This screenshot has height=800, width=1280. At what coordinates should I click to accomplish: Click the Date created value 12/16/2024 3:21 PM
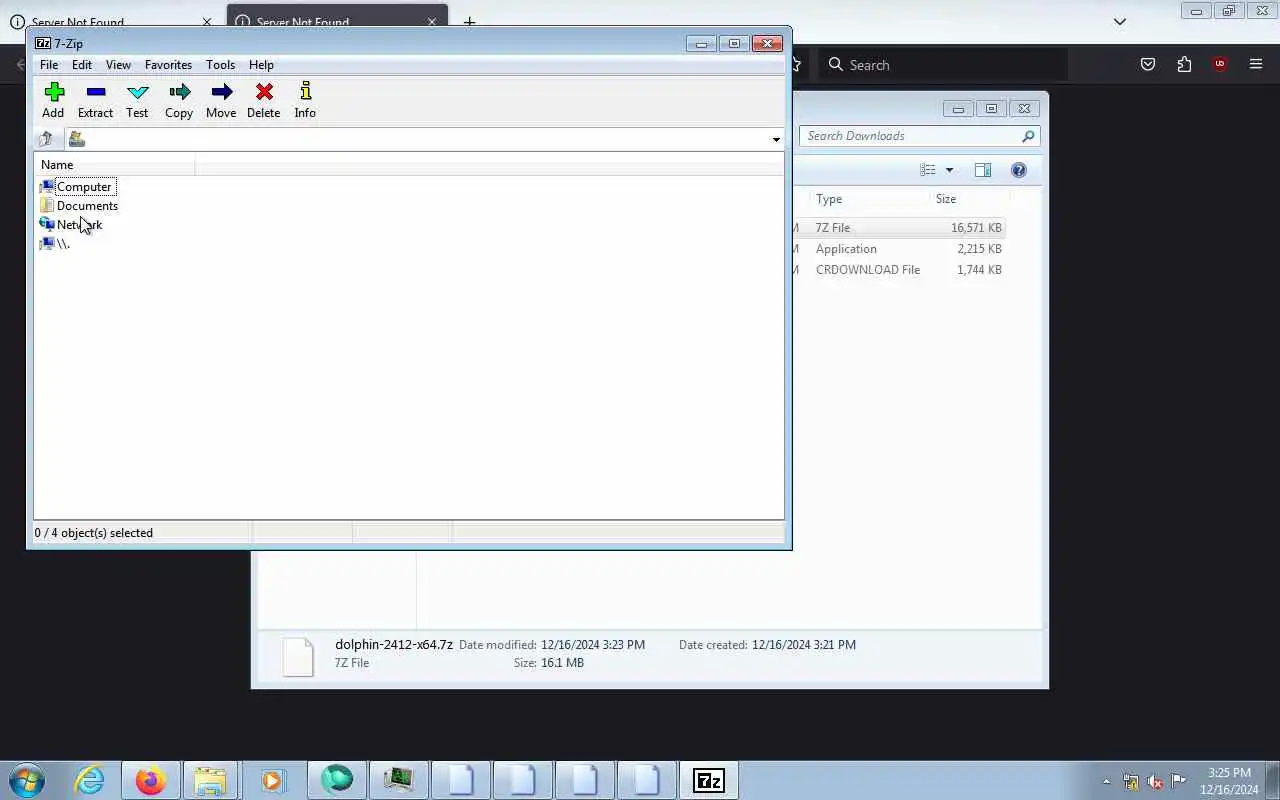(804, 645)
